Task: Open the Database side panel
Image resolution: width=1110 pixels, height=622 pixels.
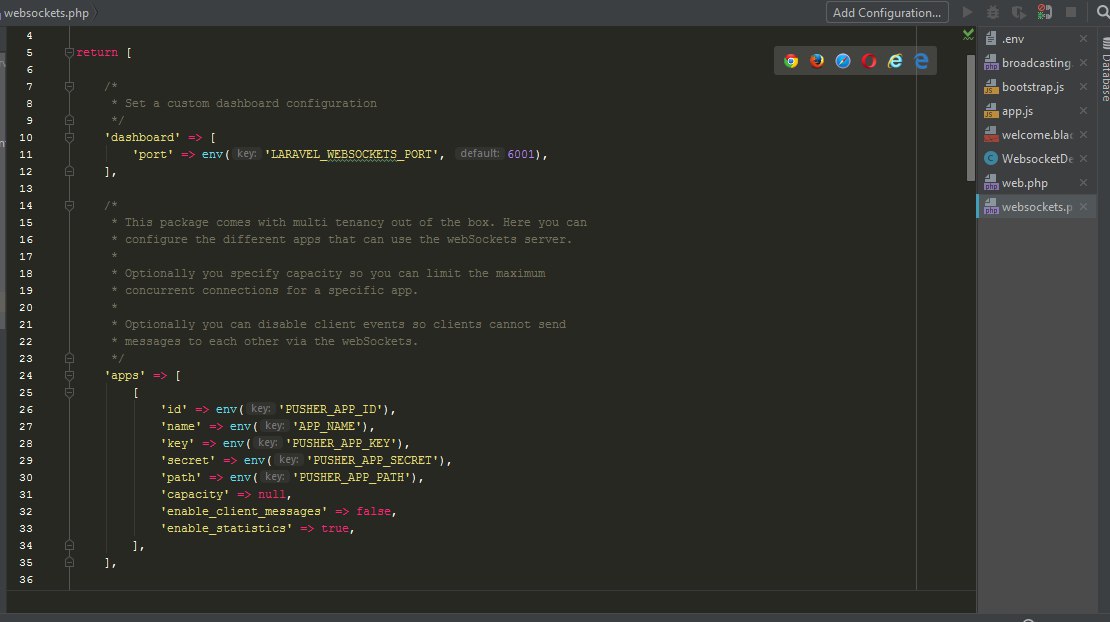Action: [x=1105, y=69]
